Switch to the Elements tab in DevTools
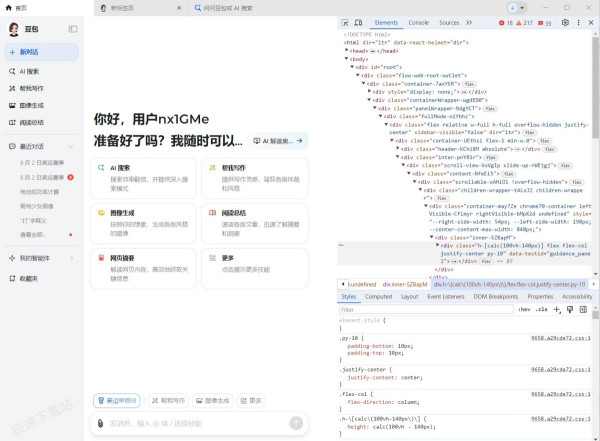The image size is (600, 441). click(x=386, y=23)
